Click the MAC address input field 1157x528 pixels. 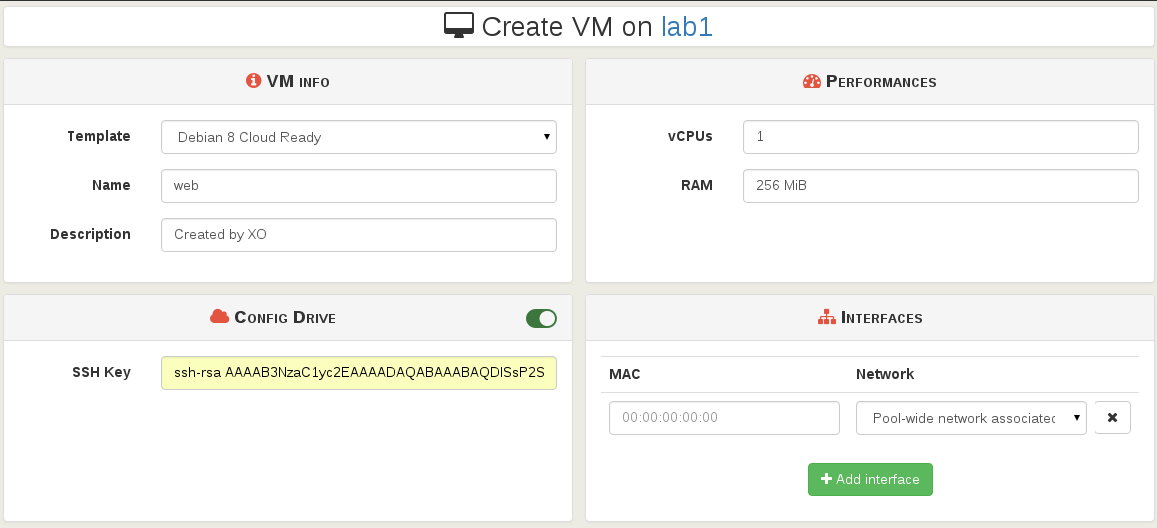tap(725, 417)
